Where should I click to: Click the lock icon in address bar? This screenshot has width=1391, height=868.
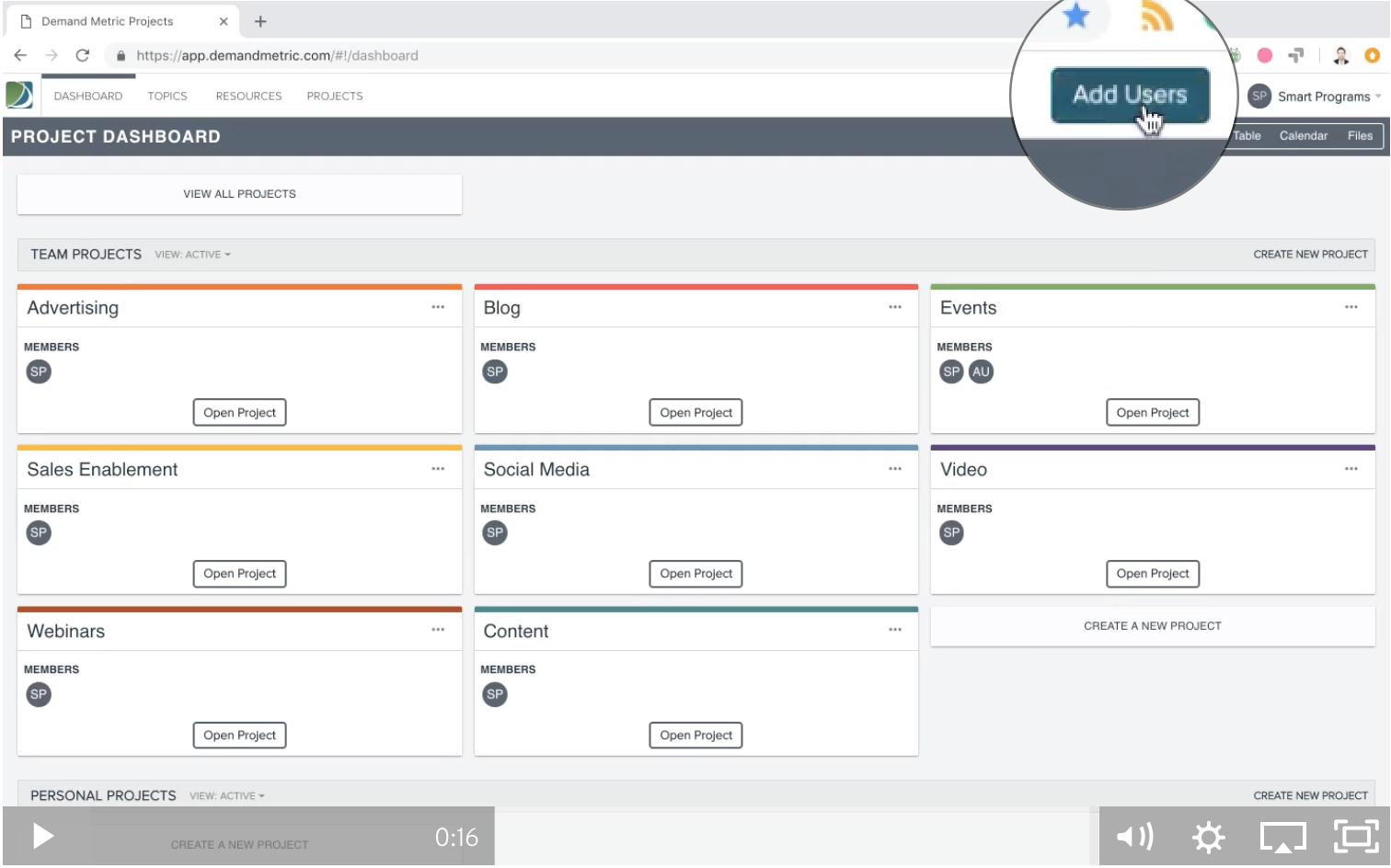[x=121, y=56]
